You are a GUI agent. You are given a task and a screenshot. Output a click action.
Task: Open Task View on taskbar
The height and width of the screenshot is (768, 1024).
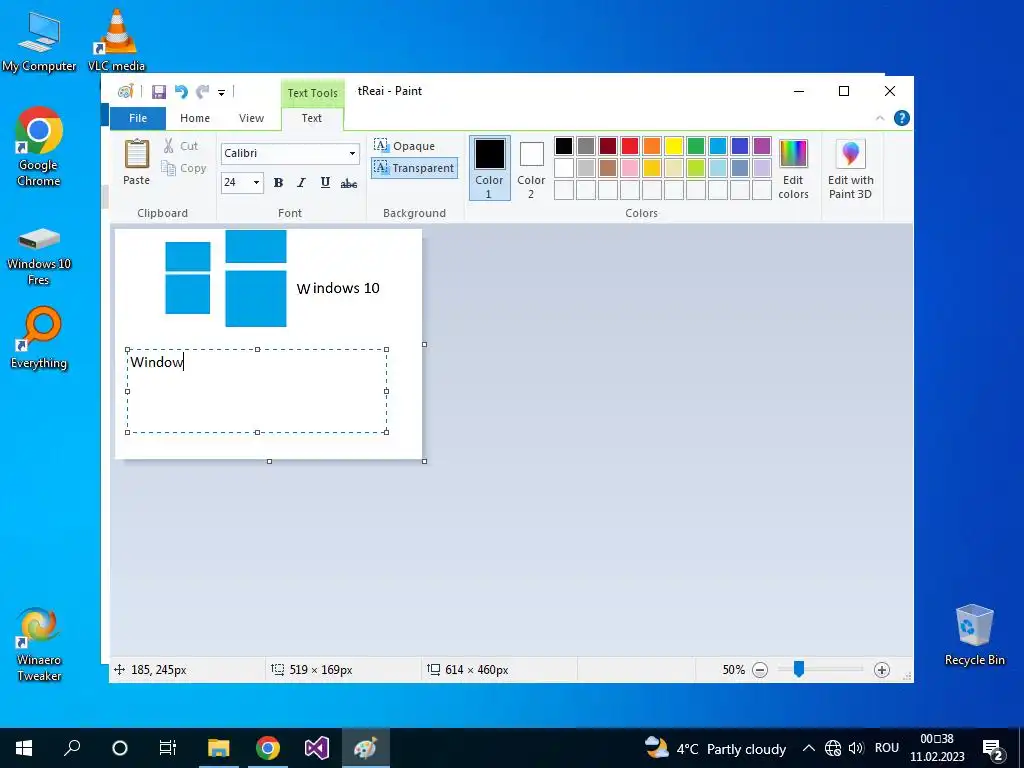pos(168,748)
